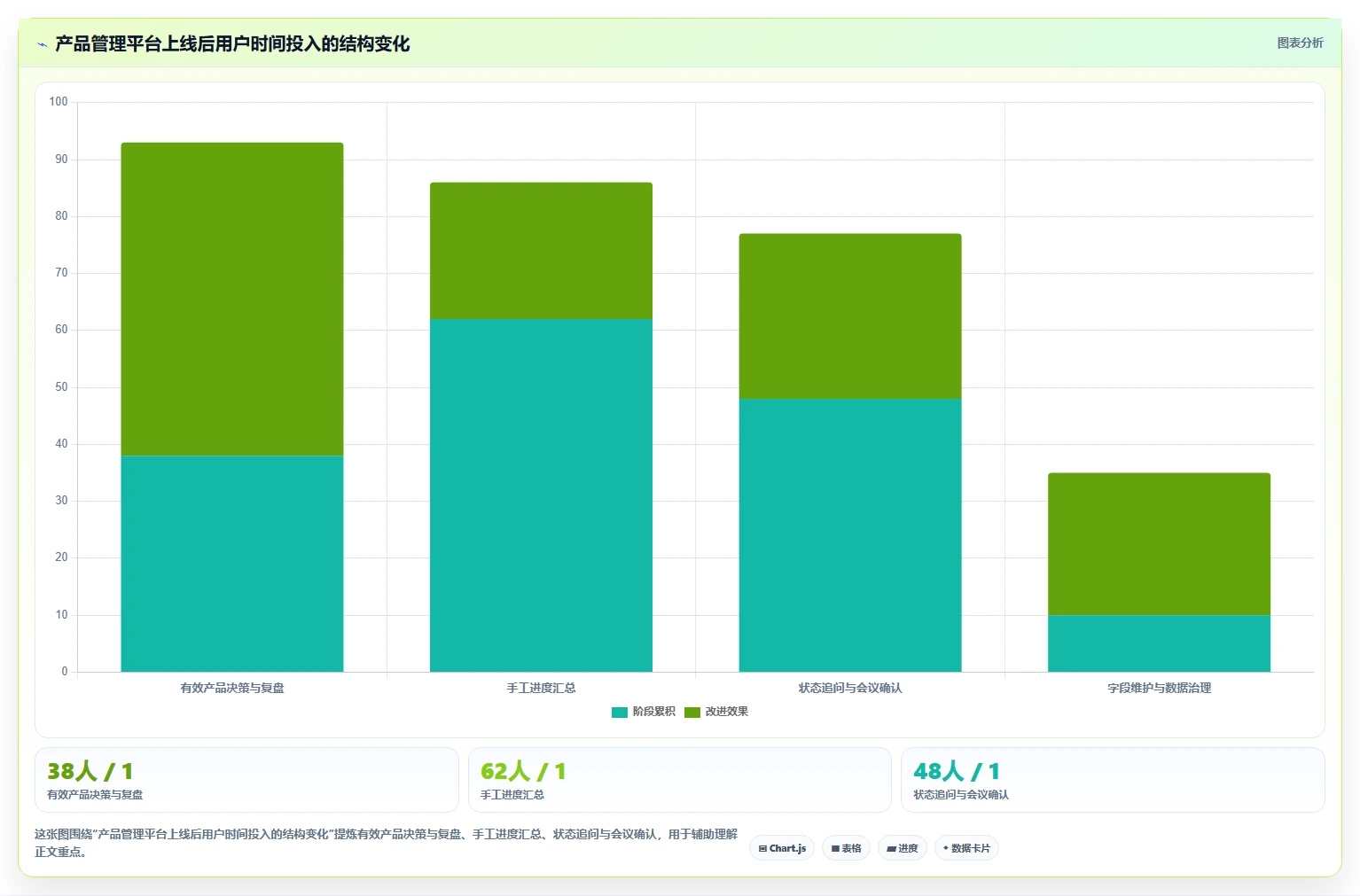The image size is (1360, 896).
Task: Click the 数据卡片 tag chip
Action: (966, 848)
